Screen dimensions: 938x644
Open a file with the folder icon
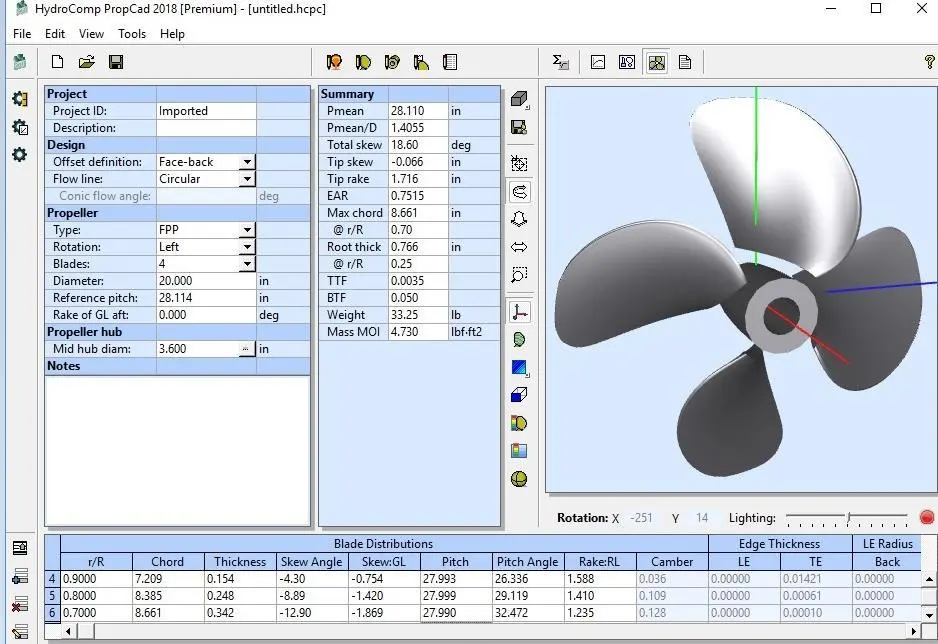click(87, 62)
